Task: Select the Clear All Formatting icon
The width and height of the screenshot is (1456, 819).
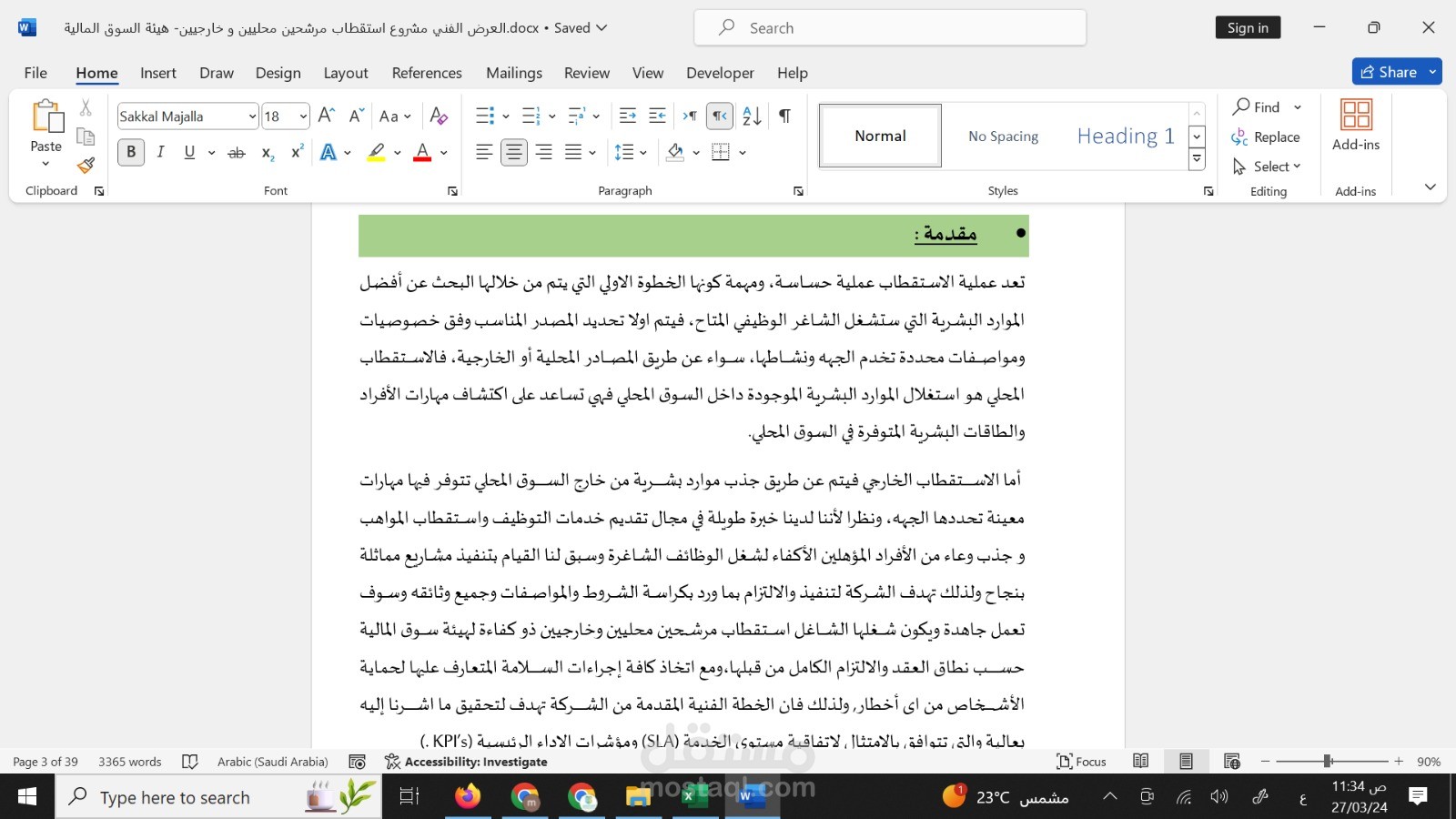Action: pyautogui.click(x=439, y=116)
